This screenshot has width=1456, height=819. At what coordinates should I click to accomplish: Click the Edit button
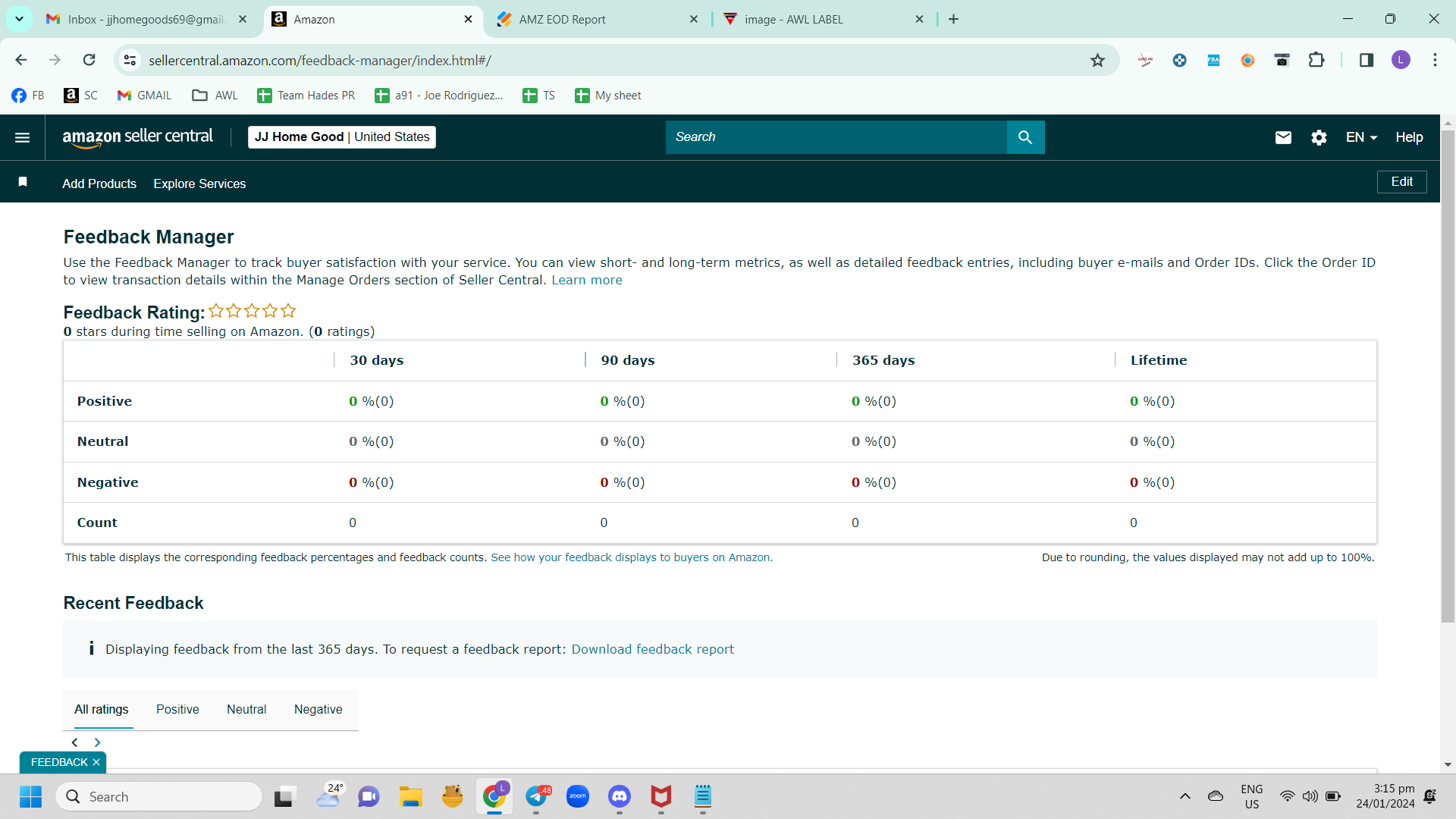[1401, 182]
